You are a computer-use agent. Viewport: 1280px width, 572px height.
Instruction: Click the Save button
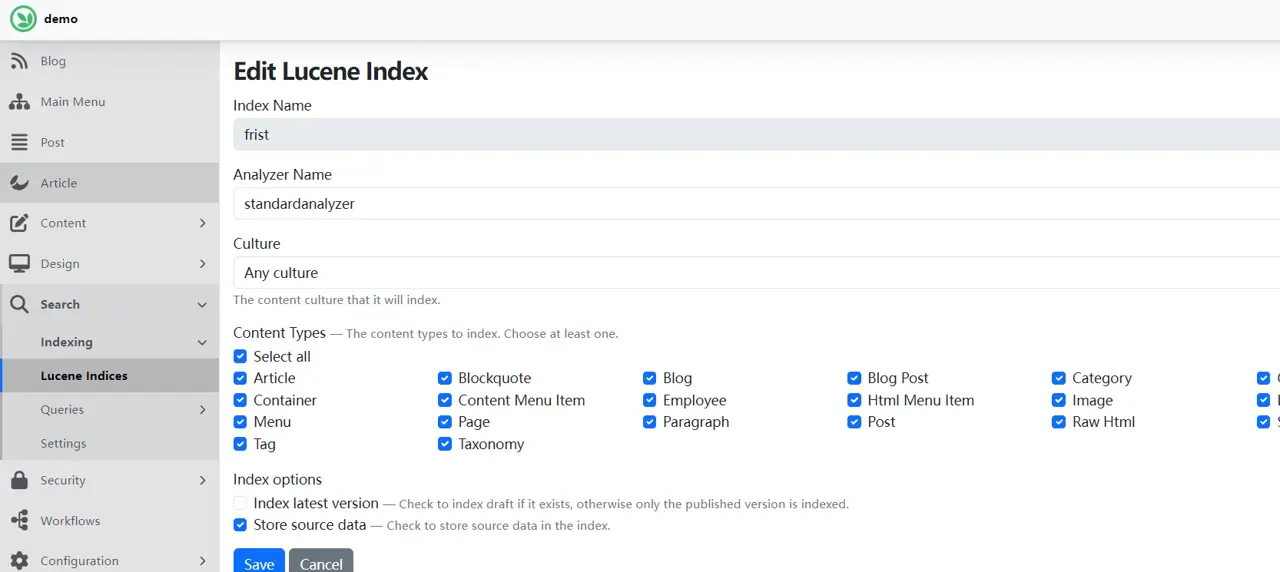pyautogui.click(x=259, y=562)
